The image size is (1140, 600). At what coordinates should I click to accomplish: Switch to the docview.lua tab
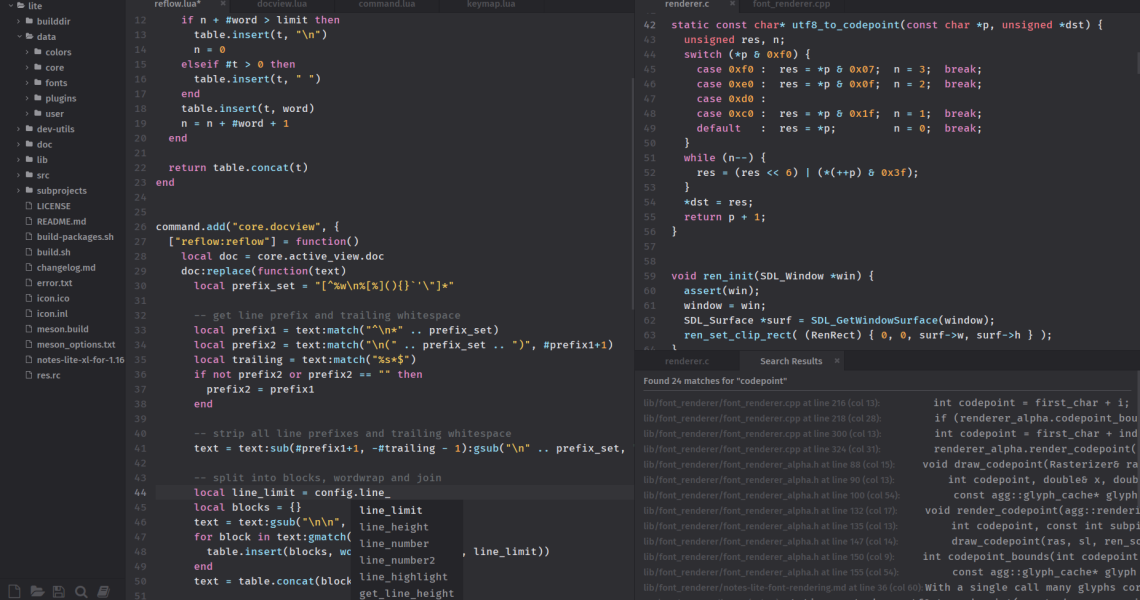pyautogui.click(x=281, y=5)
